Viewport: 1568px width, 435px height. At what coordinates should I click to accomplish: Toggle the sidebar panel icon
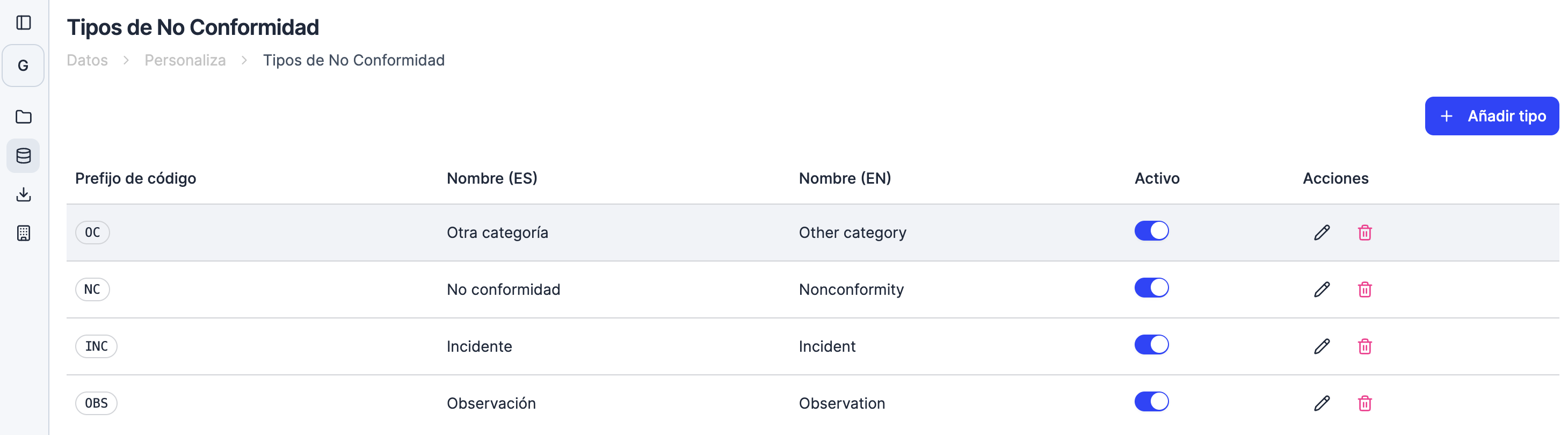coord(24,23)
